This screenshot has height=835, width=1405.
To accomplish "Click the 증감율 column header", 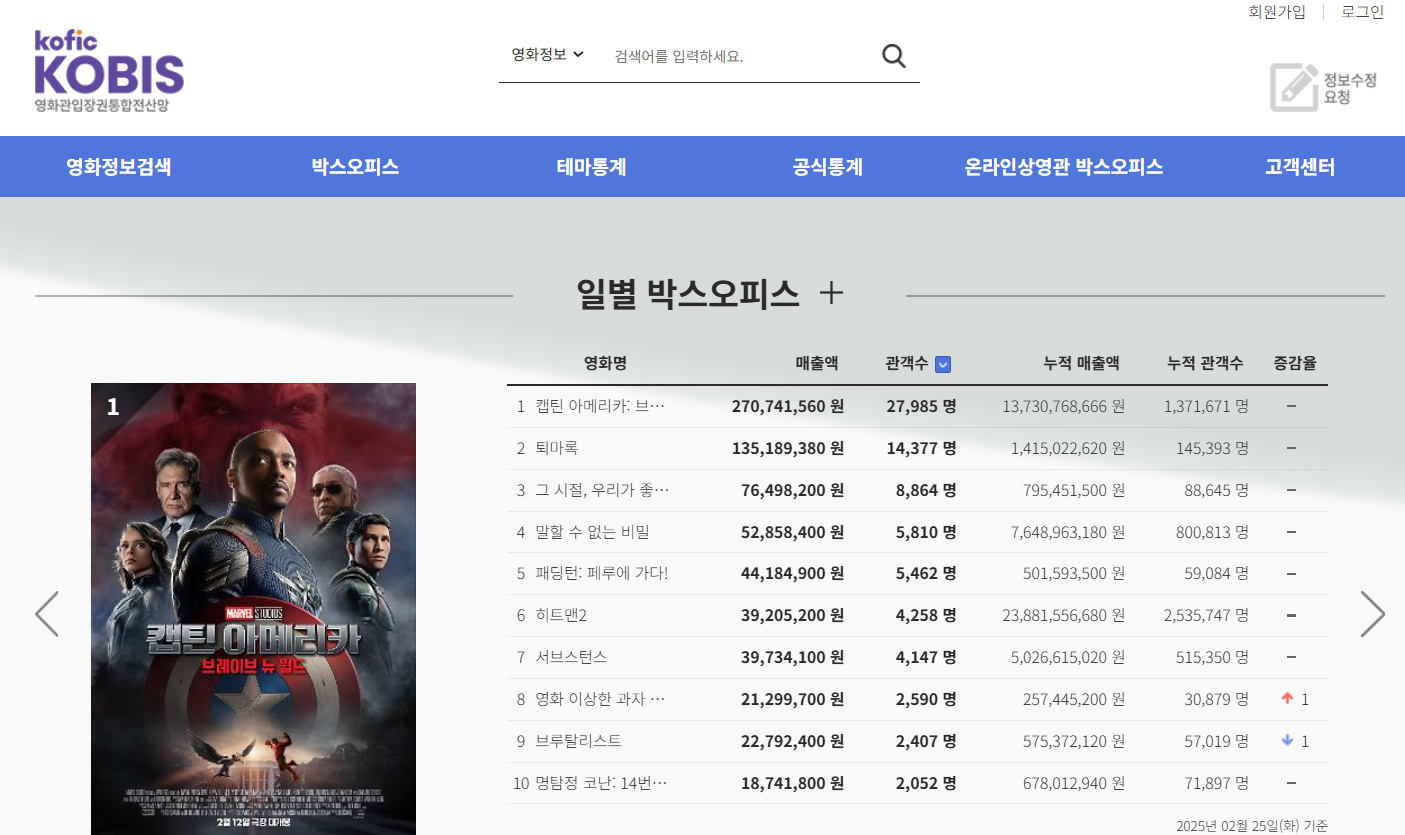I will coord(1295,364).
